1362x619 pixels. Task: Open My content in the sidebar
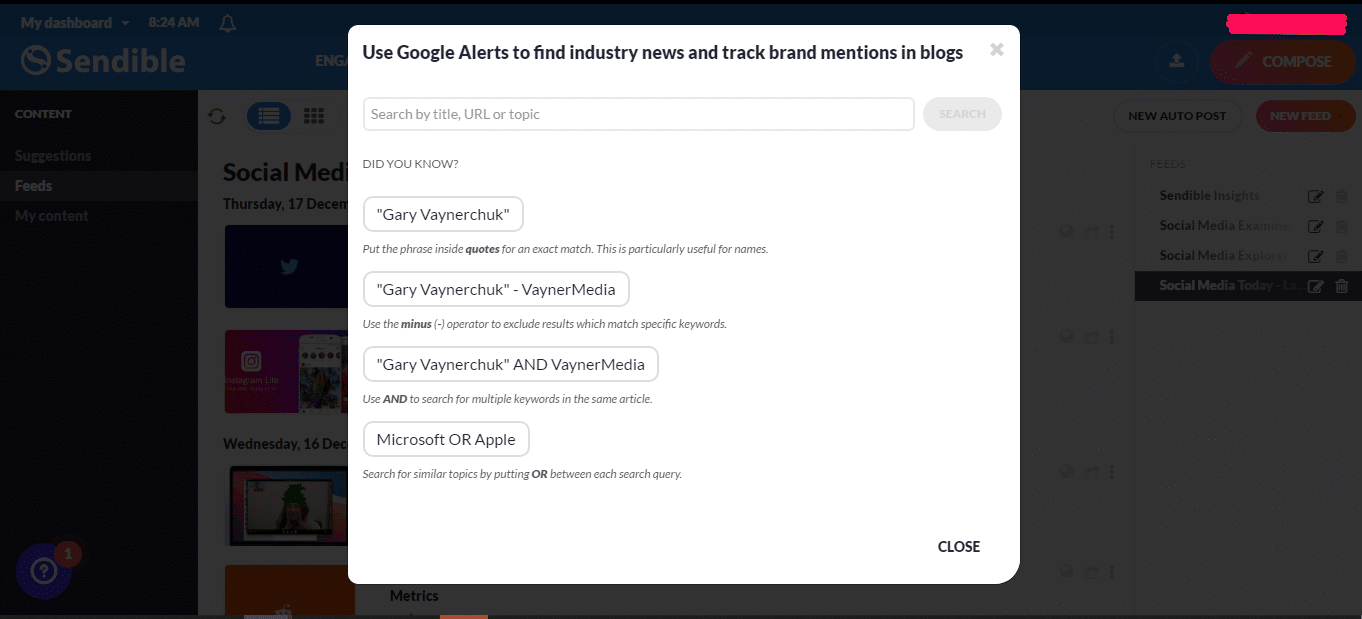(52, 215)
